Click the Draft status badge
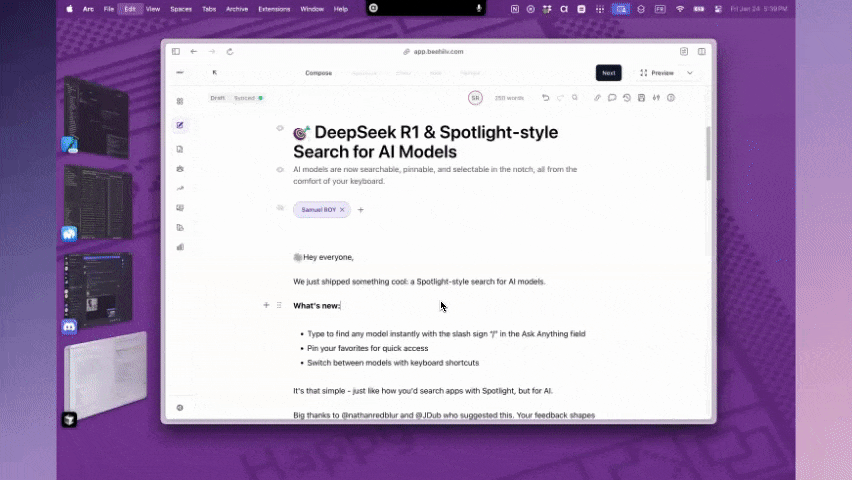 [x=217, y=98]
